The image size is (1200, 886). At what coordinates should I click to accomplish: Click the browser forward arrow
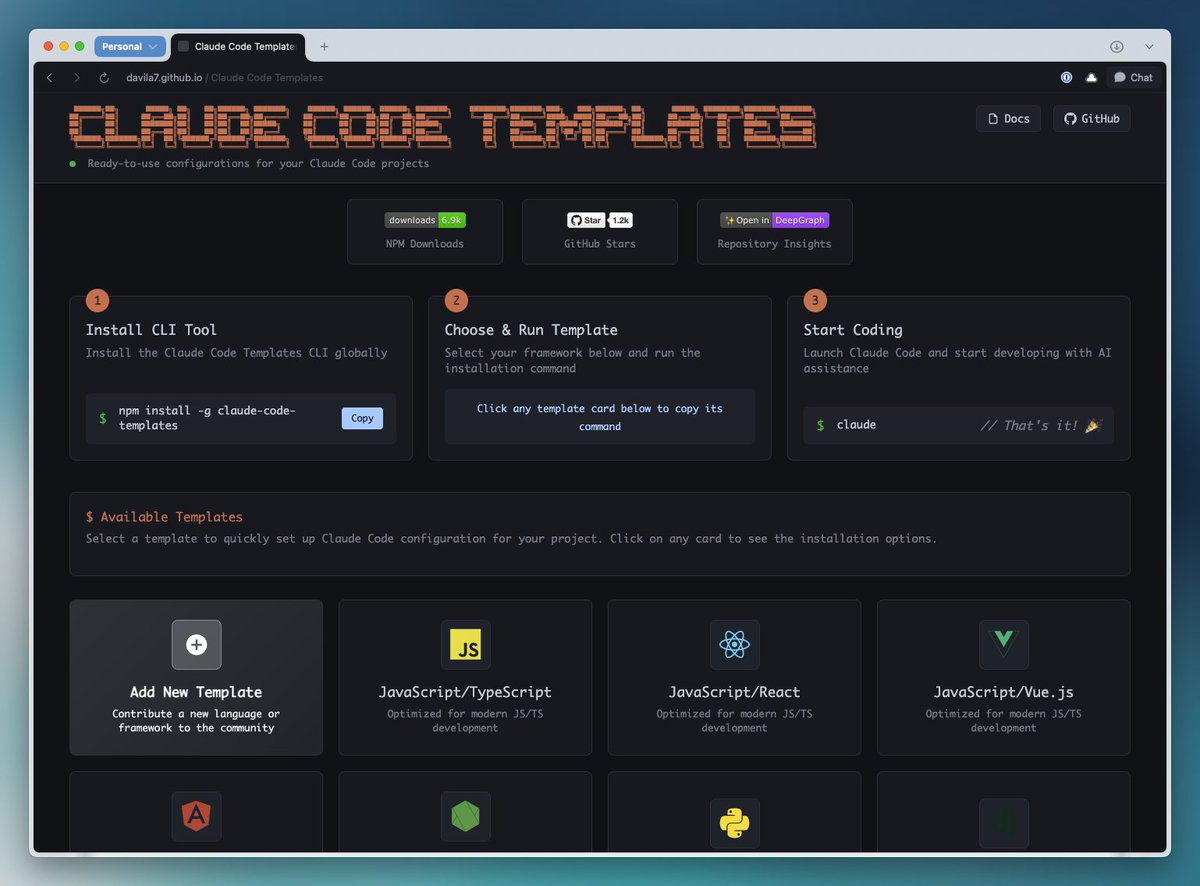point(77,77)
